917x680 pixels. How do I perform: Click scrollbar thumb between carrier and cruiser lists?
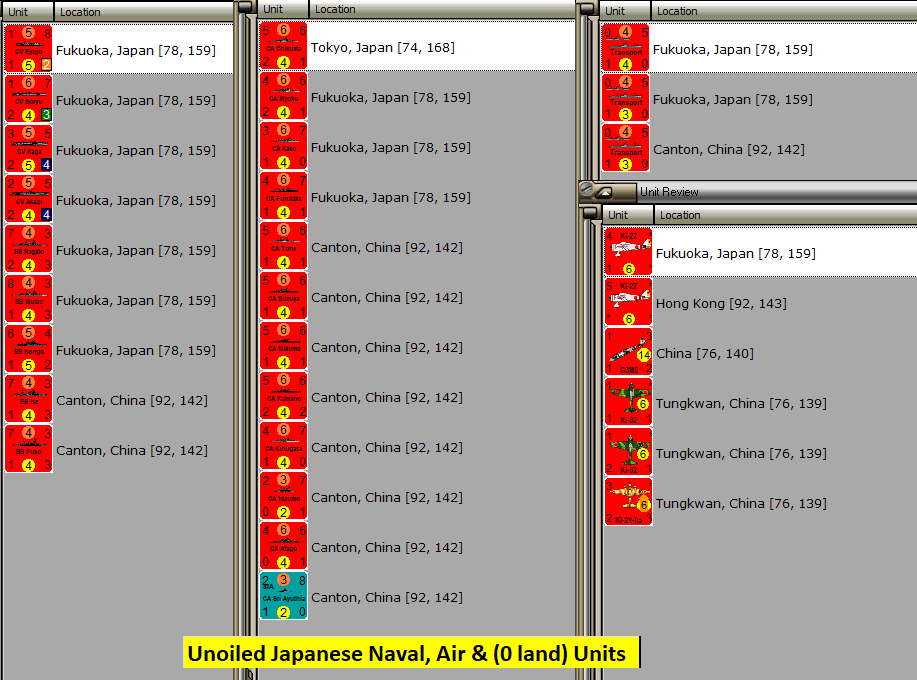(x=246, y=7)
